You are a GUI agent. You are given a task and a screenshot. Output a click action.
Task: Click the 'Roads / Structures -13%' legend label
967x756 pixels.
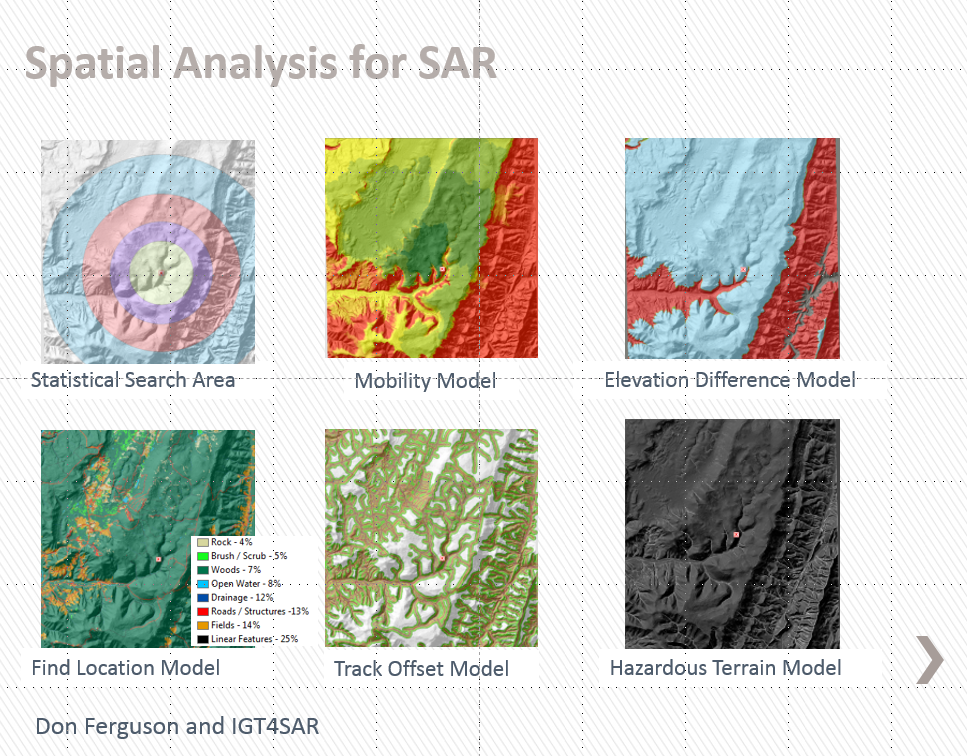pyautogui.click(x=260, y=611)
